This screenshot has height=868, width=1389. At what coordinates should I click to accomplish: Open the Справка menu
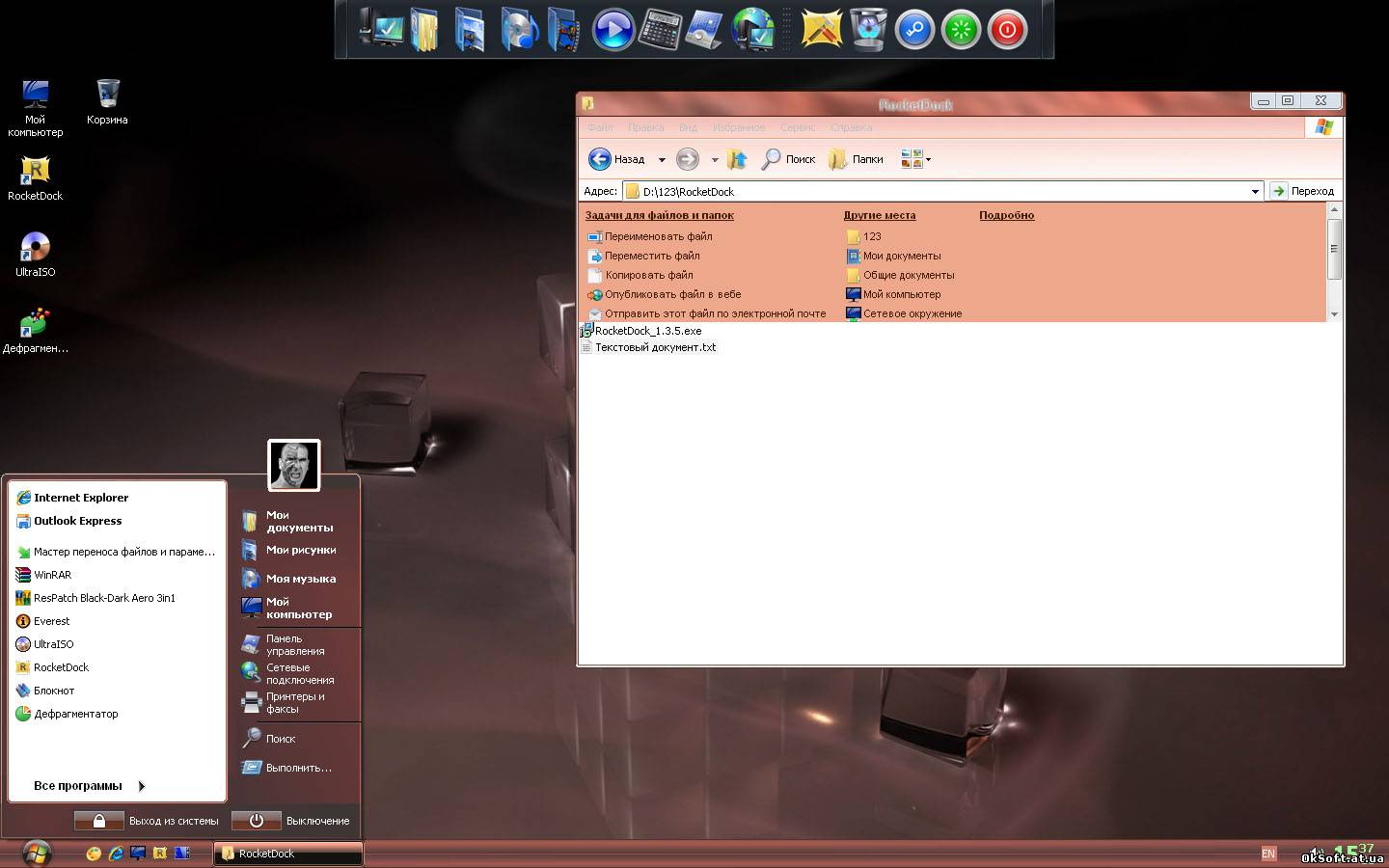click(851, 127)
